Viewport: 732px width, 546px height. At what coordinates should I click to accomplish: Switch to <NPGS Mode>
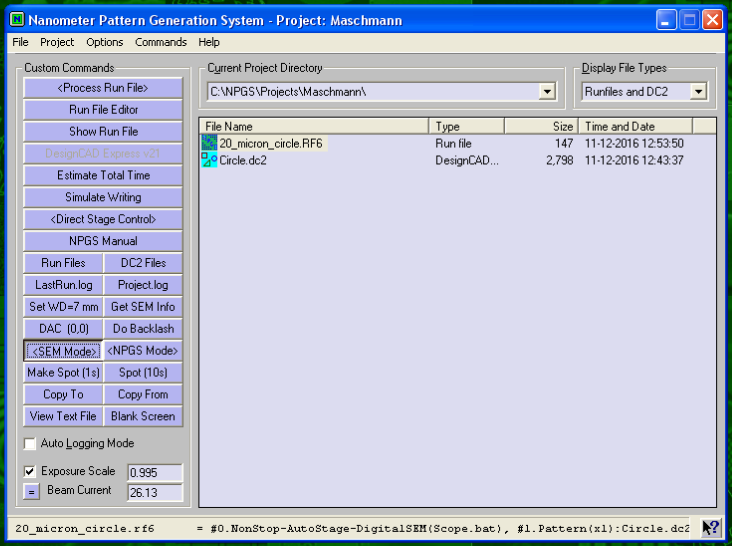pyautogui.click(x=143, y=351)
